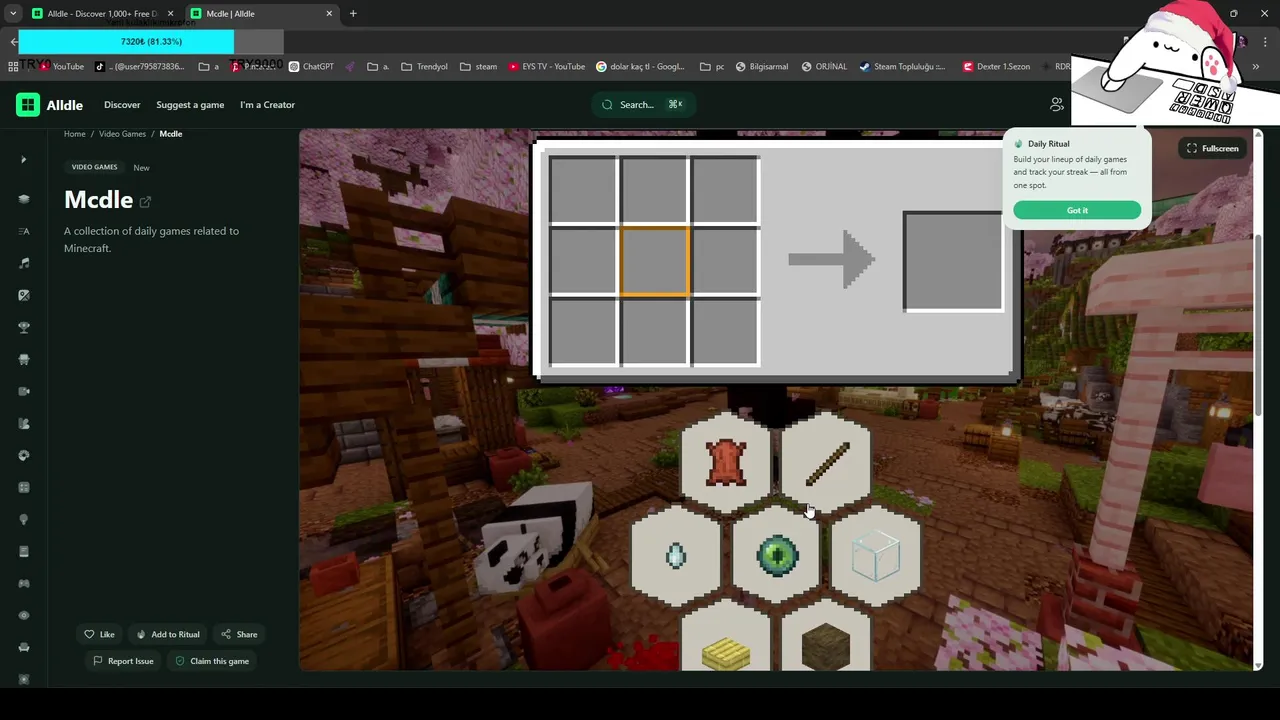Open user account icon in header
1280x720 pixels.
pos(1057,104)
